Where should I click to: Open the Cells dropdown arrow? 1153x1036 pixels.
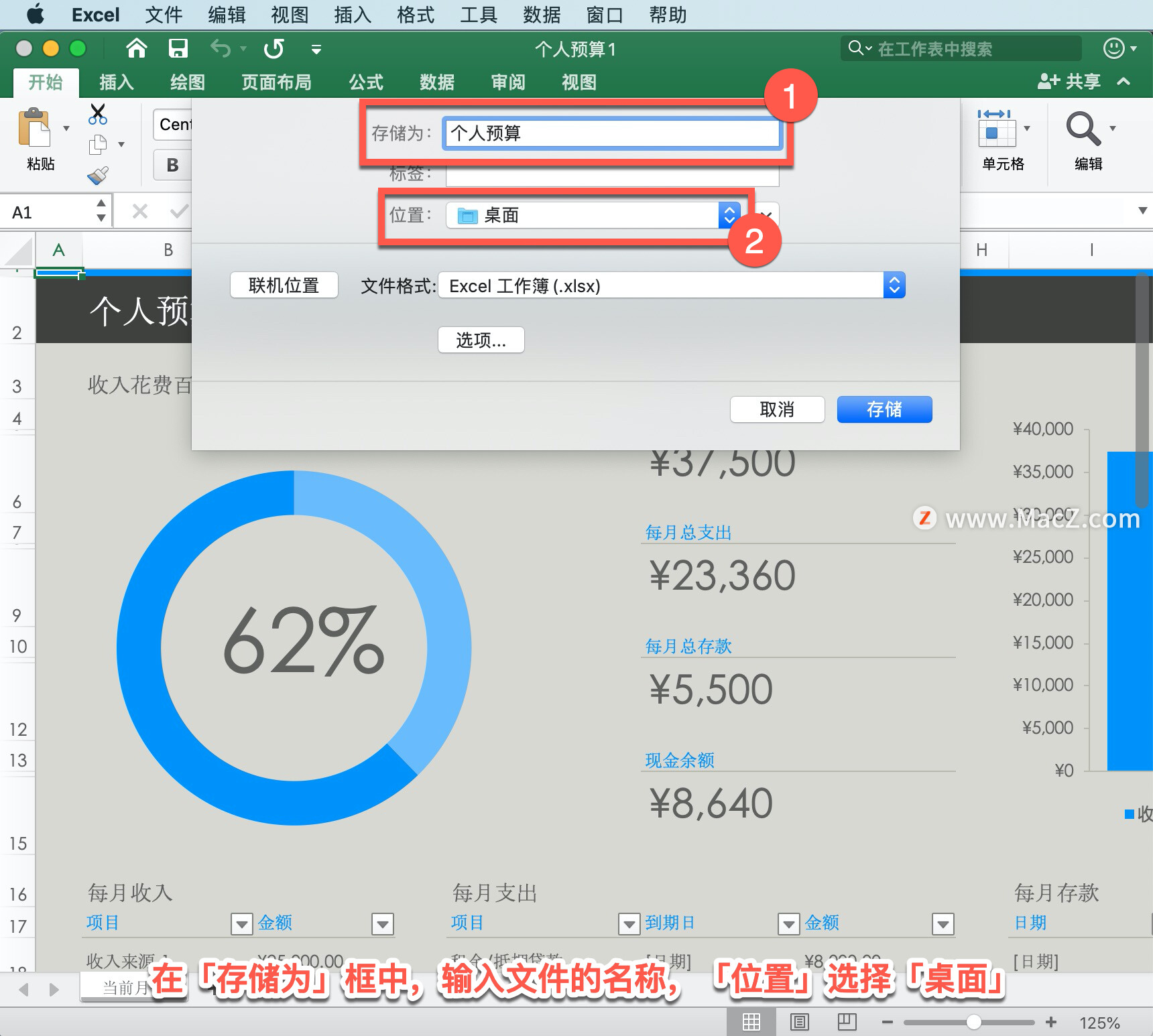(1027, 128)
